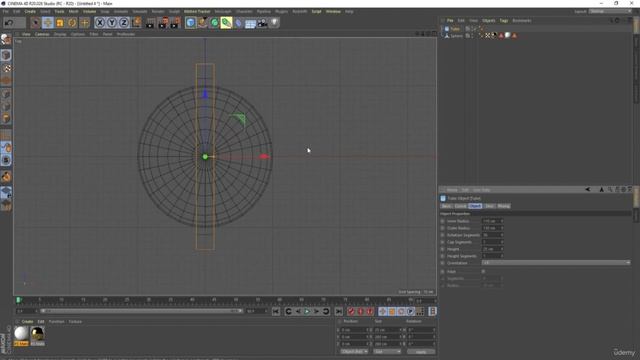Open the Orientation dropdown
The width and height of the screenshot is (640, 360).
[x=556, y=263]
